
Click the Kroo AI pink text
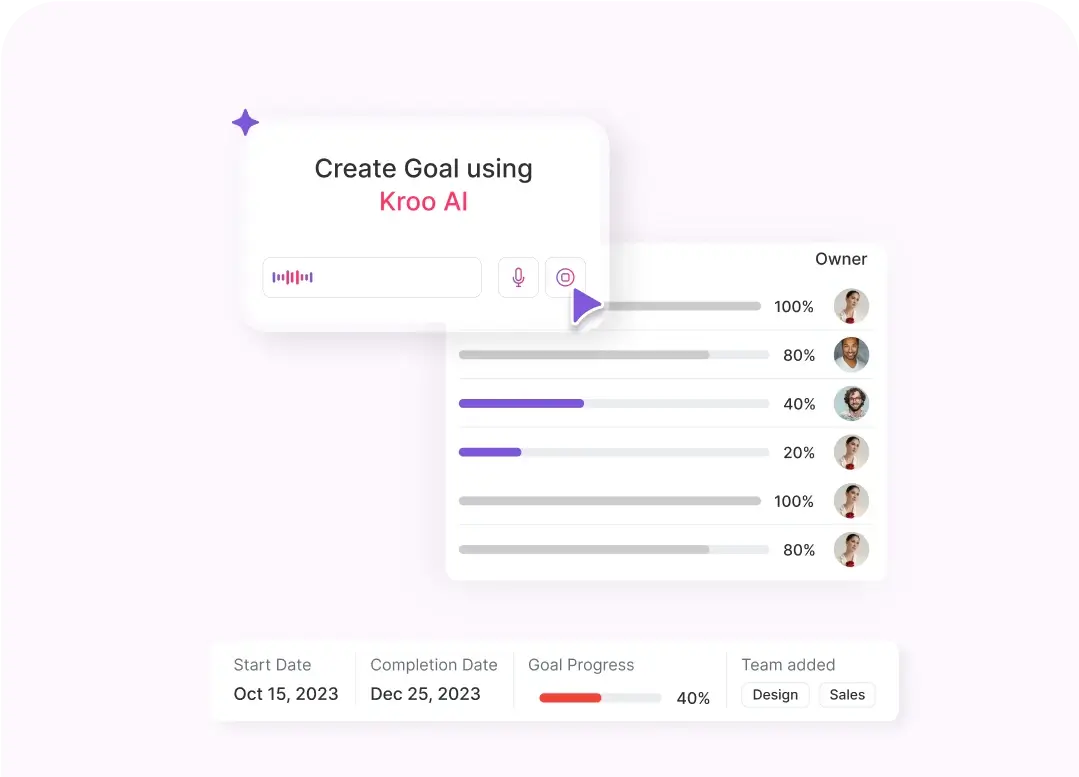423,201
